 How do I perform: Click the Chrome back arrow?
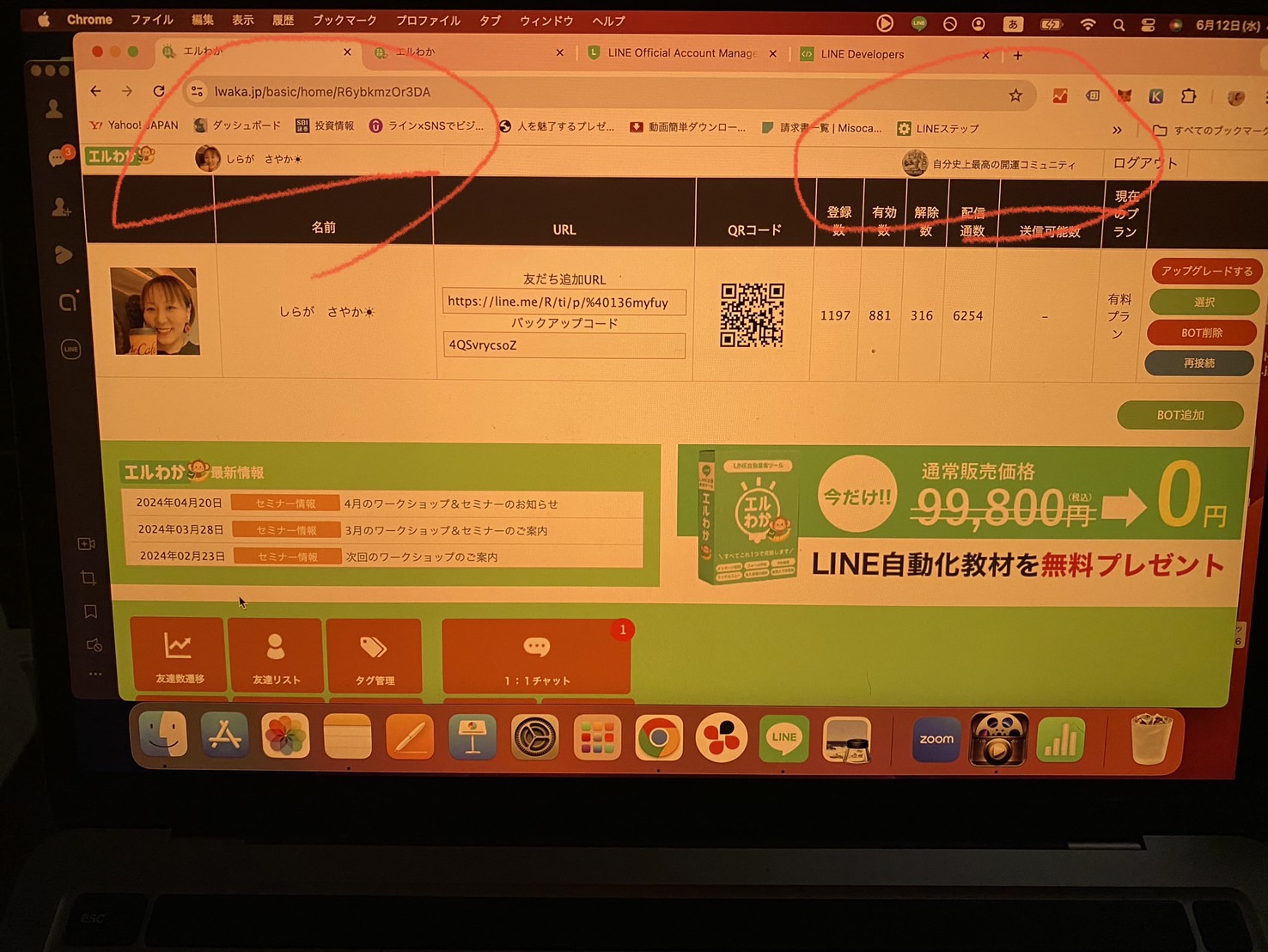[95, 91]
